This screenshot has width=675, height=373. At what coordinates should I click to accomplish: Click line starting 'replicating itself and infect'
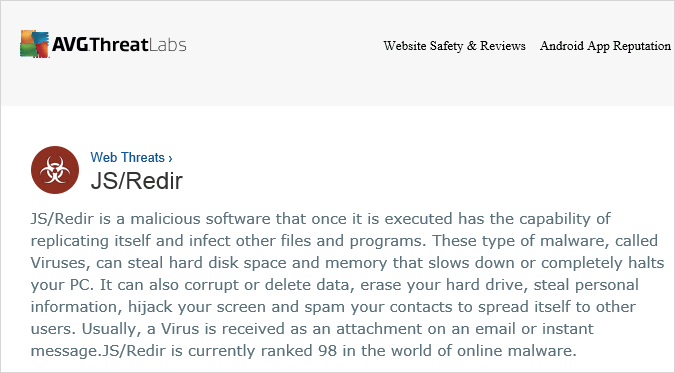(x=344, y=241)
